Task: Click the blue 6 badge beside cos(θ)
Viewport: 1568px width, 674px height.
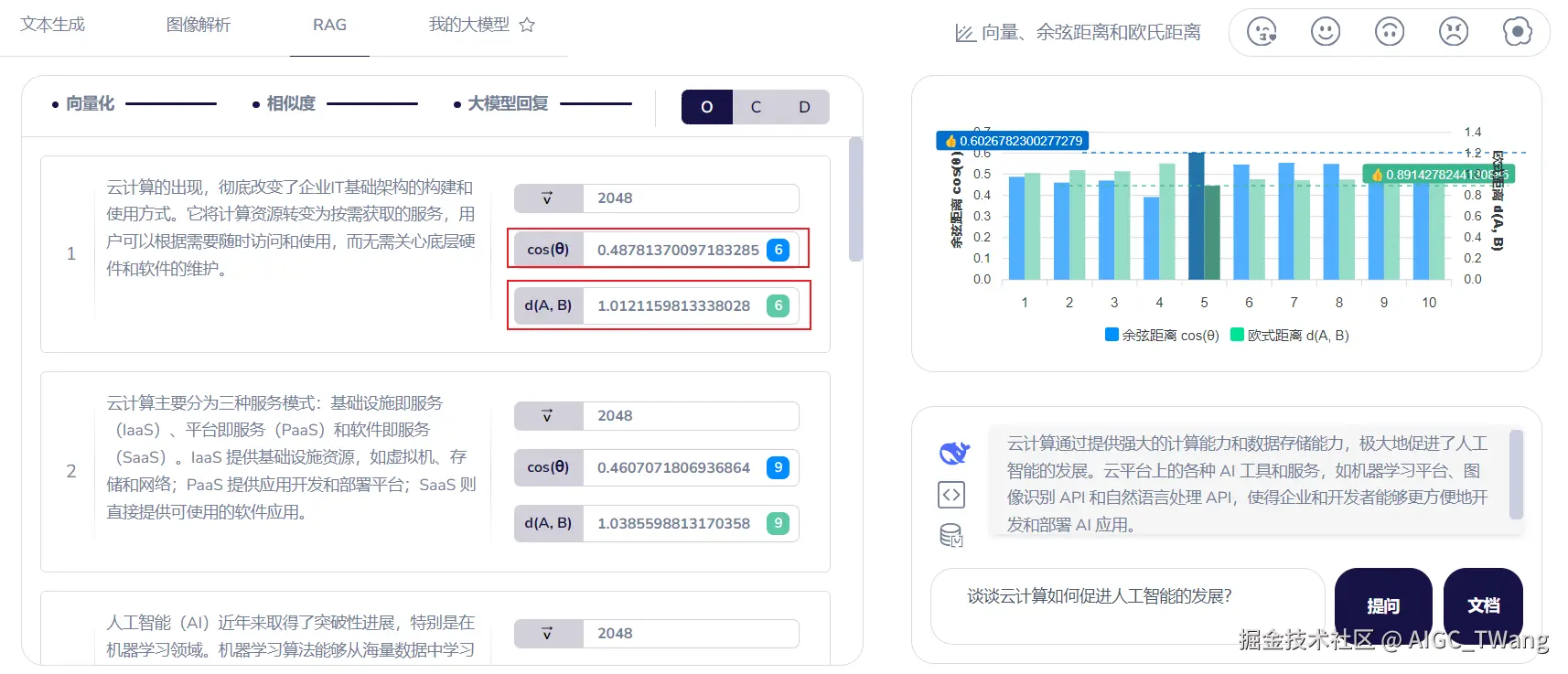Action: pyautogui.click(x=779, y=250)
